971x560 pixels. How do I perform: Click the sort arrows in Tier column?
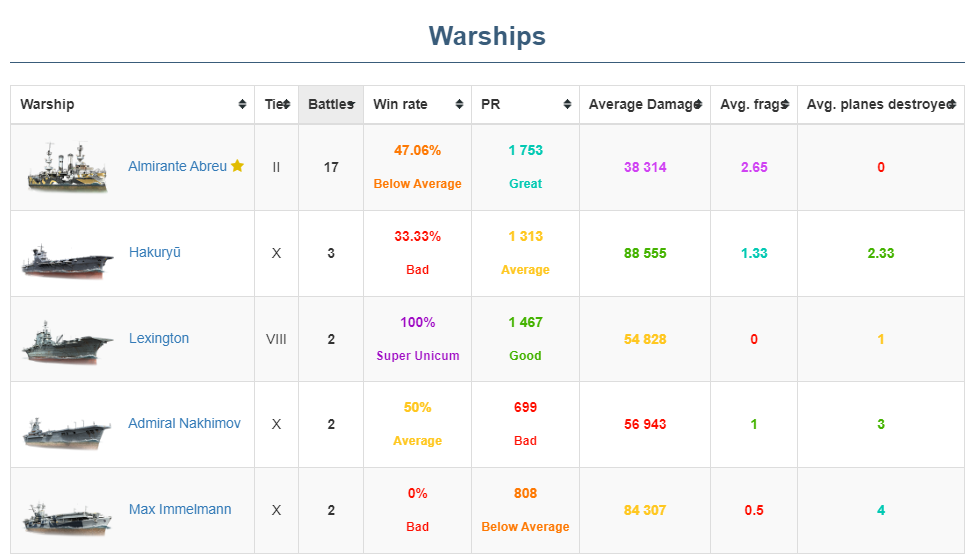coord(286,105)
